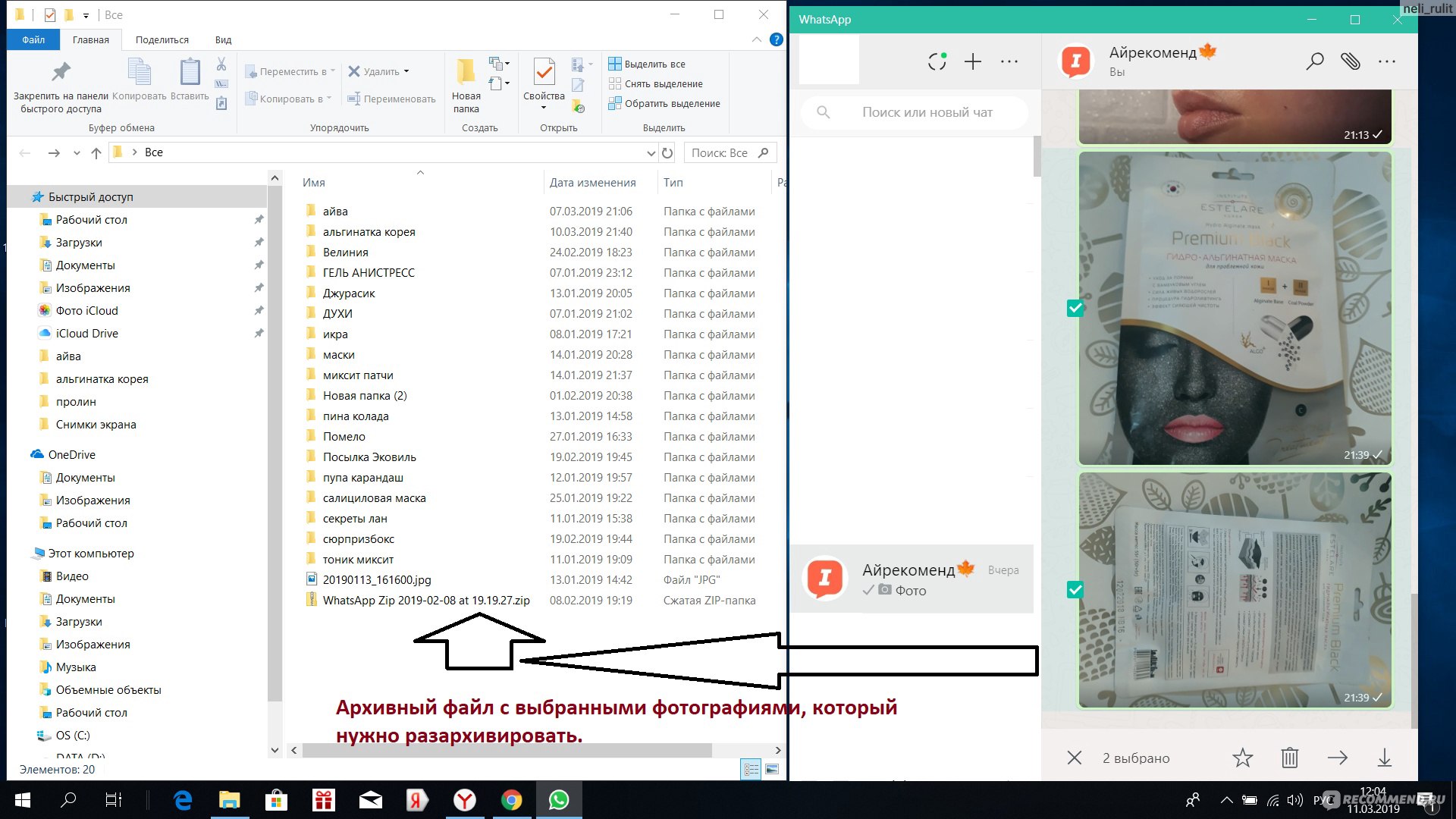Show hidden system tray icons
This screenshot has height=819, width=1456.
1226,800
